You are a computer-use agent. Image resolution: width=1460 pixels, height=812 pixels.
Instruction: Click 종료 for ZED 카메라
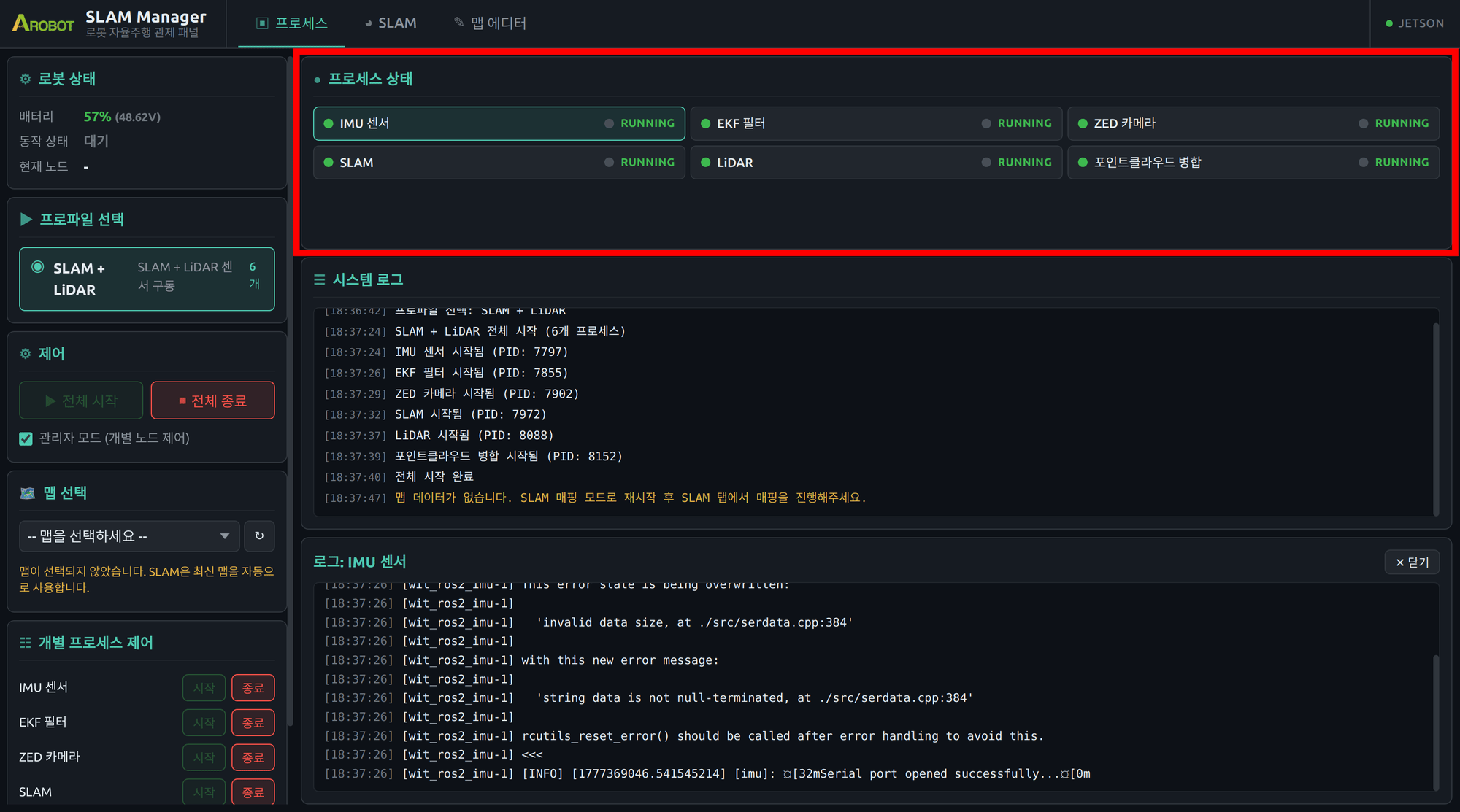(253, 758)
